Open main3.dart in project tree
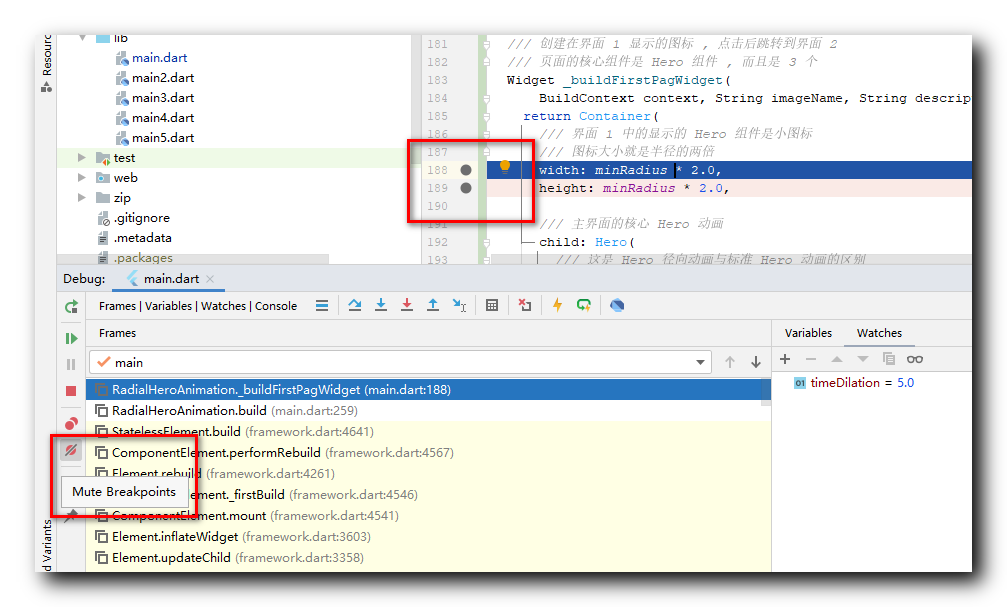 point(162,98)
